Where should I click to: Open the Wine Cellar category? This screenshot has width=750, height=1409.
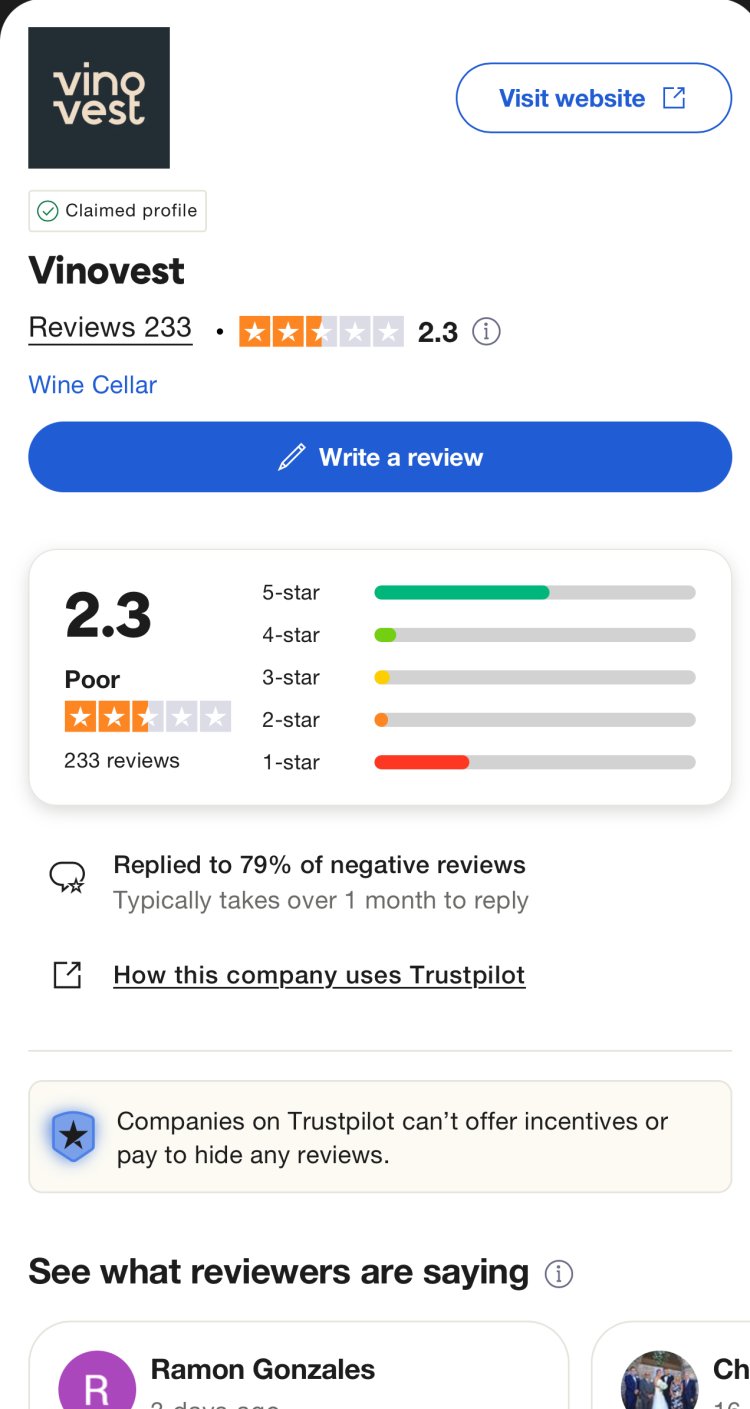click(x=92, y=385)
